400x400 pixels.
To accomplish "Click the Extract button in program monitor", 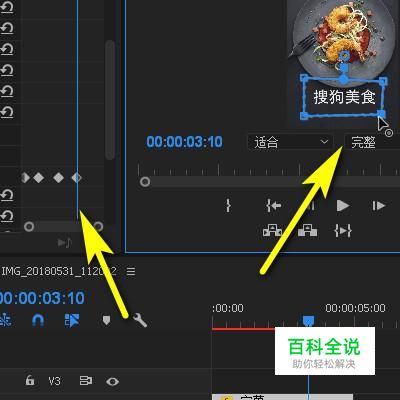I will (307, 230).
